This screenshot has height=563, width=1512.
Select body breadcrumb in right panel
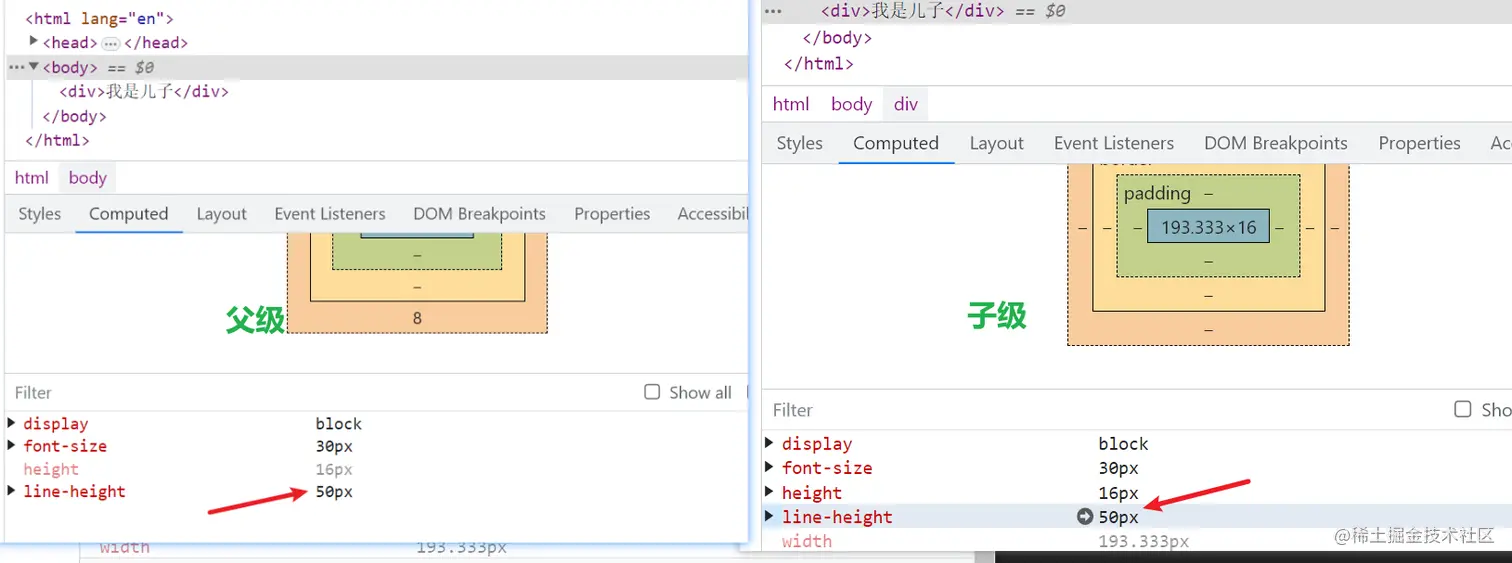[852, 104]
